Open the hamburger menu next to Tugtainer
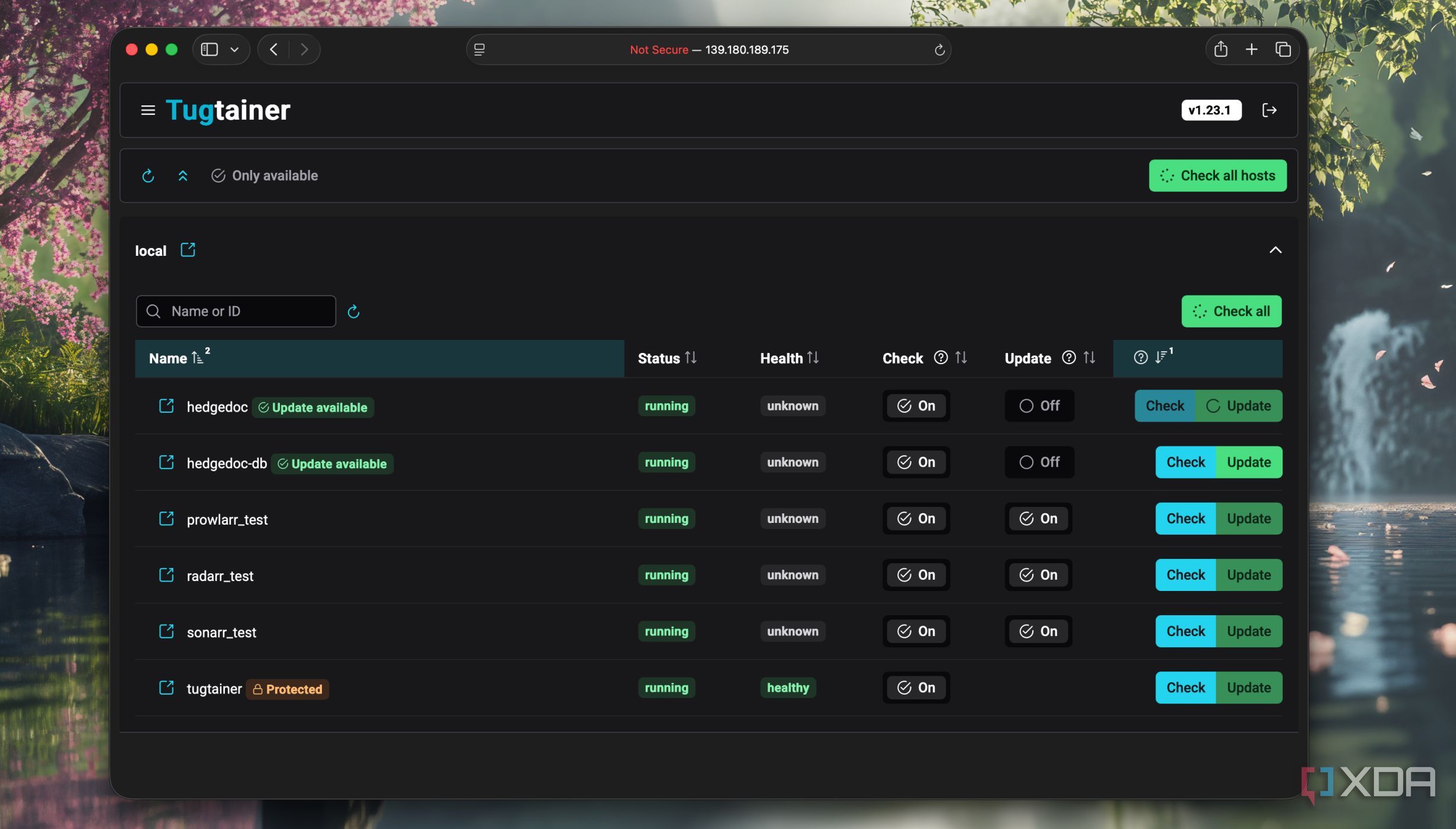Image resolution: width=1456 pixels, height=829 pixels. (x=148, y=110)
